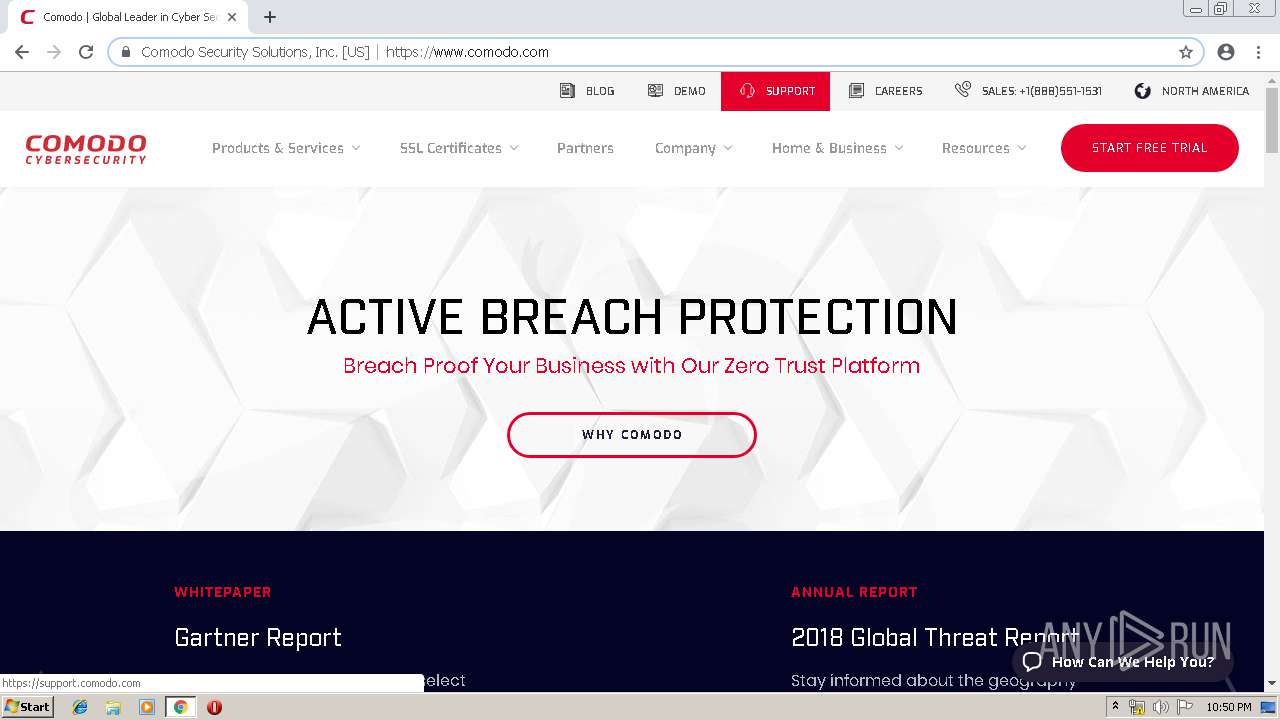Open the CAREERS link

[x=899, y=91]
